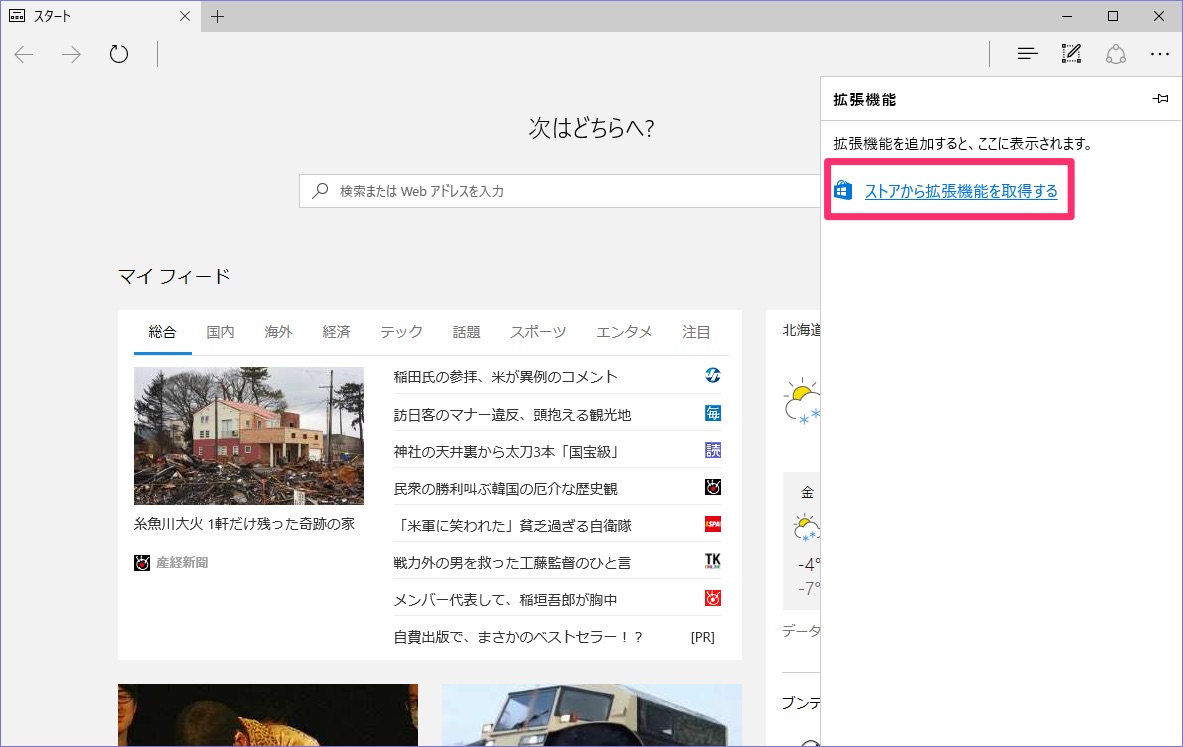Click source icon beside メンバー代表して headline
The height and width of the screenshot is (747, 1183).
712,598
